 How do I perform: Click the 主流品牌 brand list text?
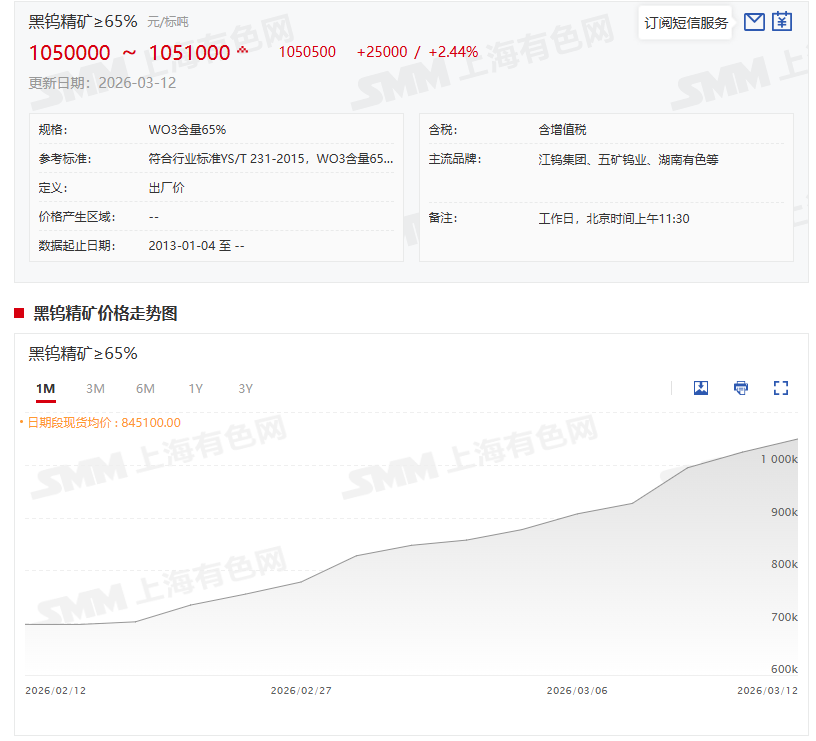coord(628,158)
